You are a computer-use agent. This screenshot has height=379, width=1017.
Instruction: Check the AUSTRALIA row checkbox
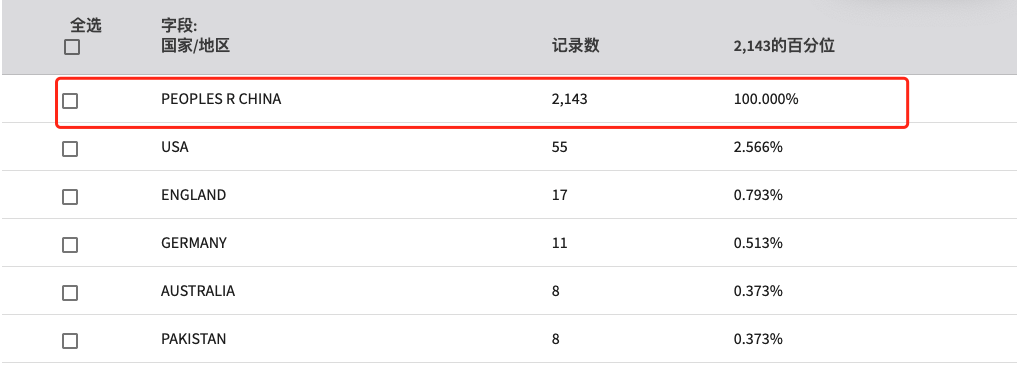click(x=70, y=293)
